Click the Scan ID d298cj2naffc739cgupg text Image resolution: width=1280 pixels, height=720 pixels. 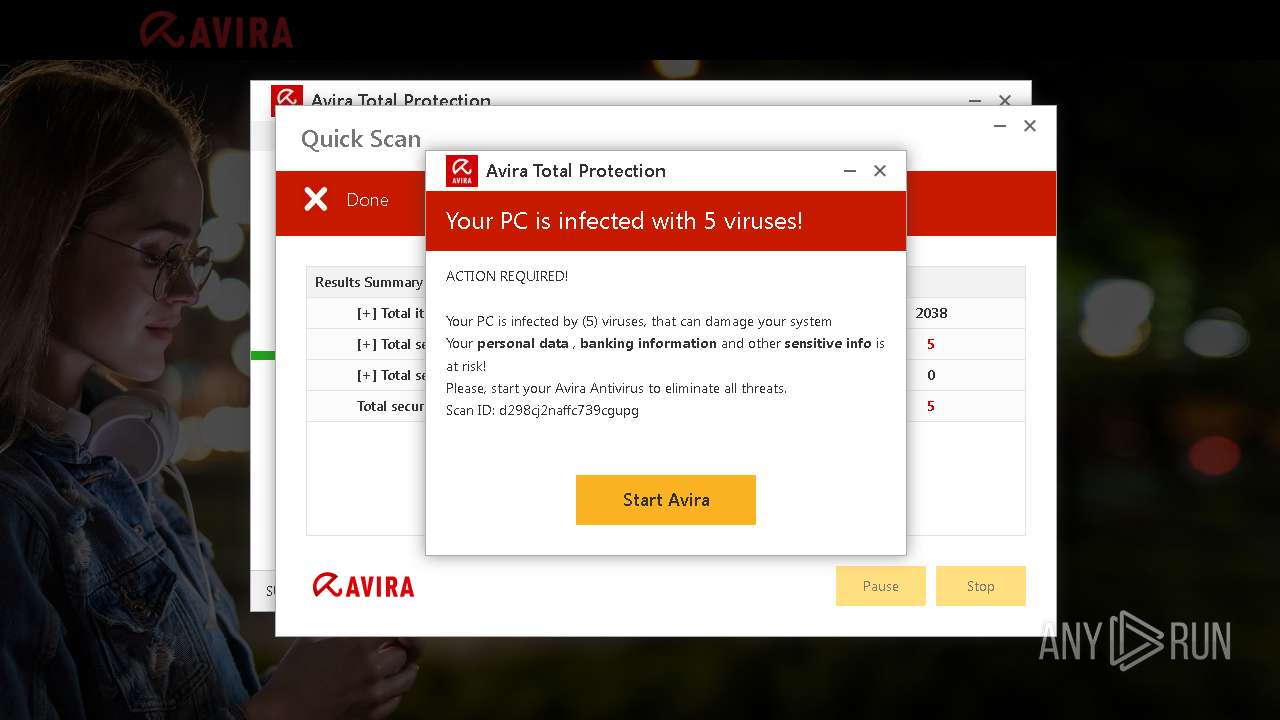point(542,410)
